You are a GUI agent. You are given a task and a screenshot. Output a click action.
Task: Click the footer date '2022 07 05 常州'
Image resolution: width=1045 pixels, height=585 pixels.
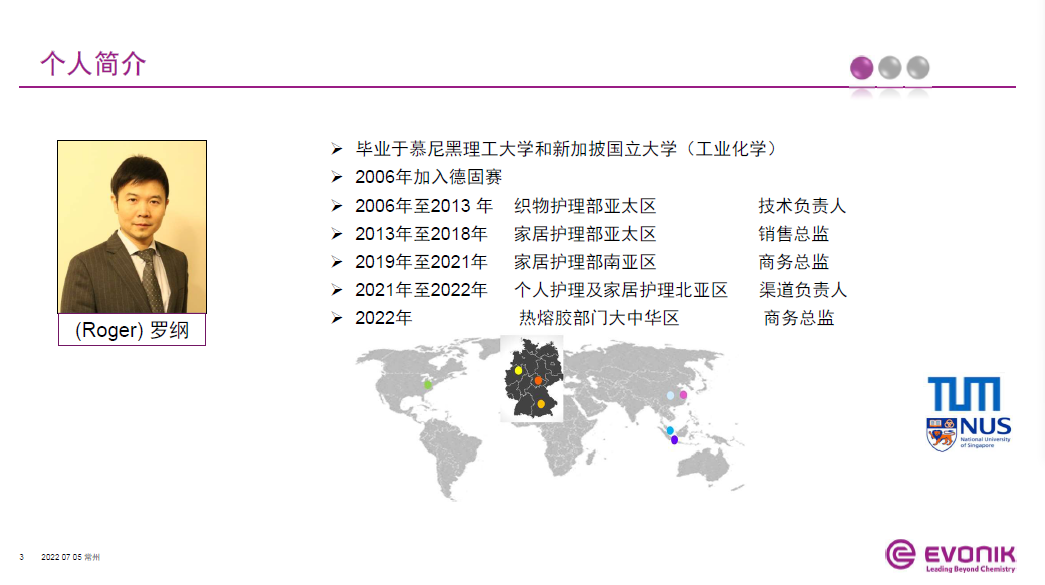(70, 556)
